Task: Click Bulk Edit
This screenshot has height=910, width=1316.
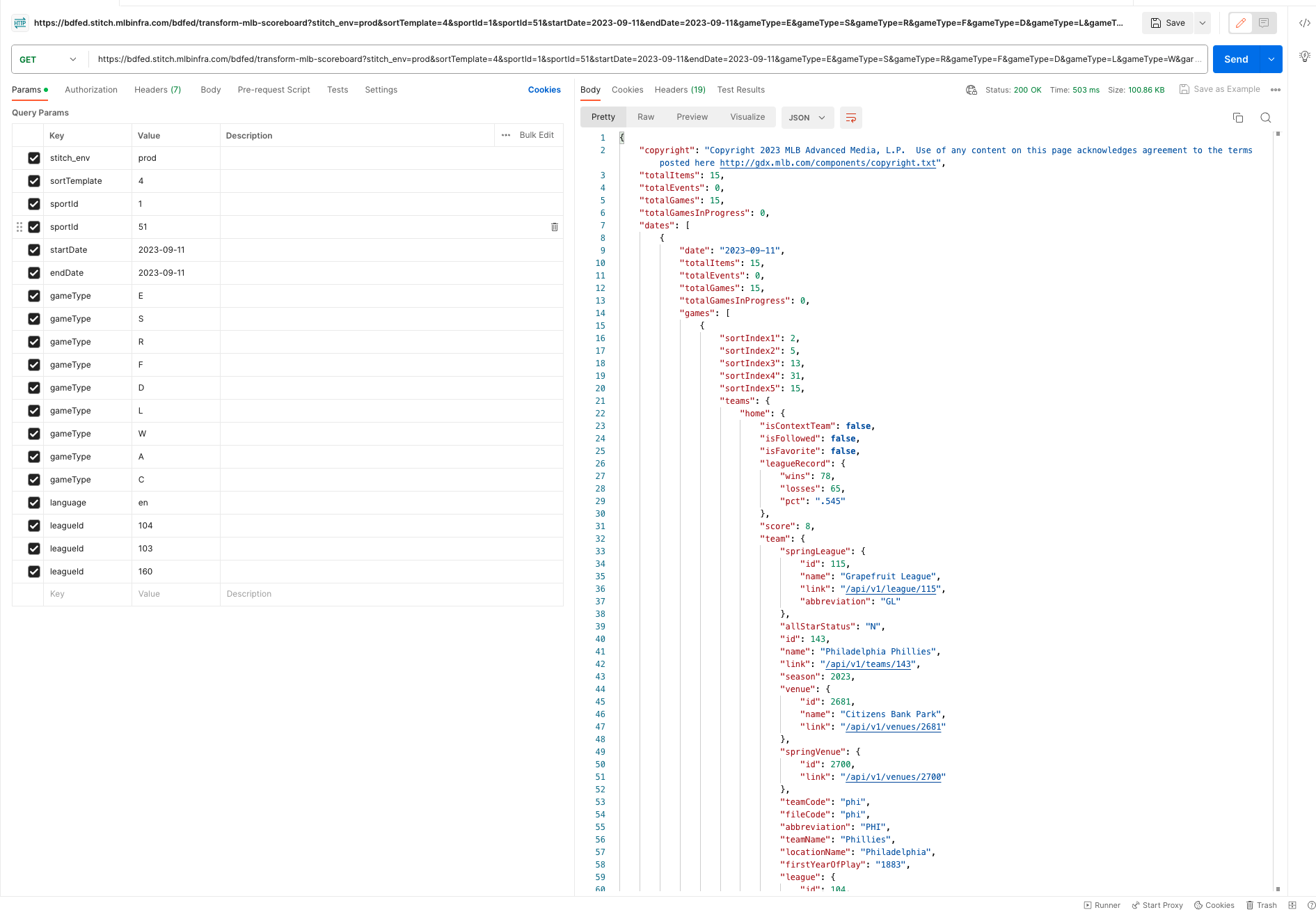Action: 537,135
